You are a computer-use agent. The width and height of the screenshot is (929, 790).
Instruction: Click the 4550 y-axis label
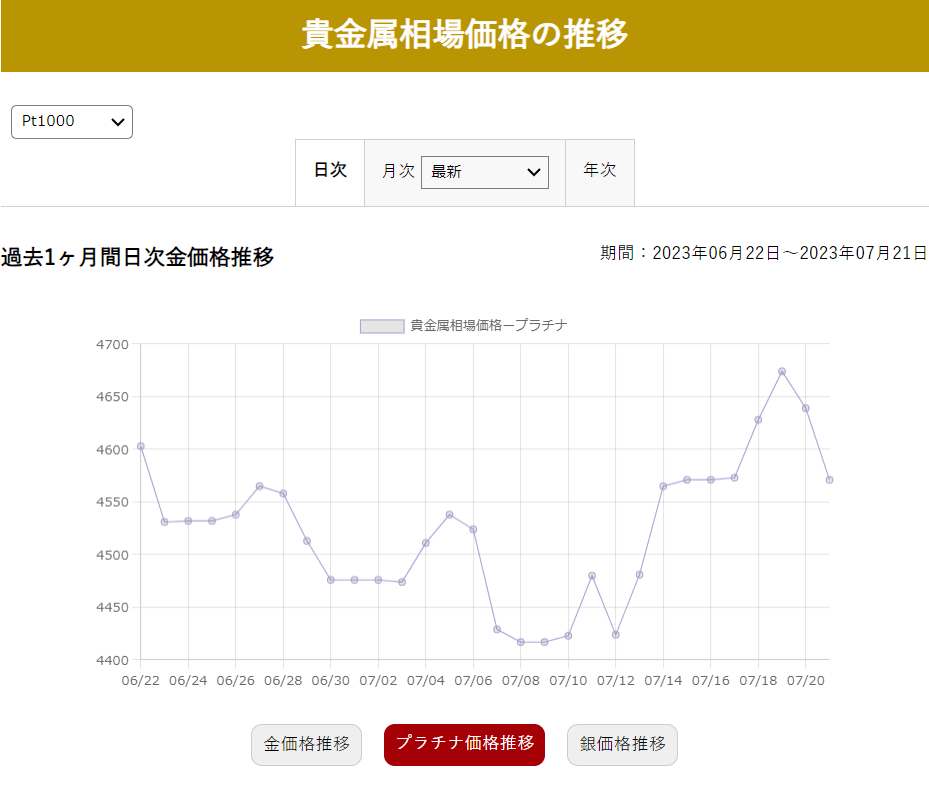(112, 502)
